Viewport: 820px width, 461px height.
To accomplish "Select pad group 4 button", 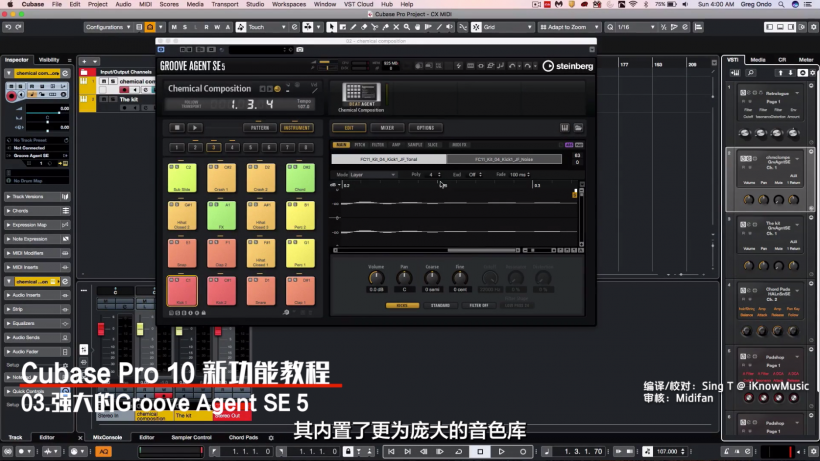I will coord(232,147).
